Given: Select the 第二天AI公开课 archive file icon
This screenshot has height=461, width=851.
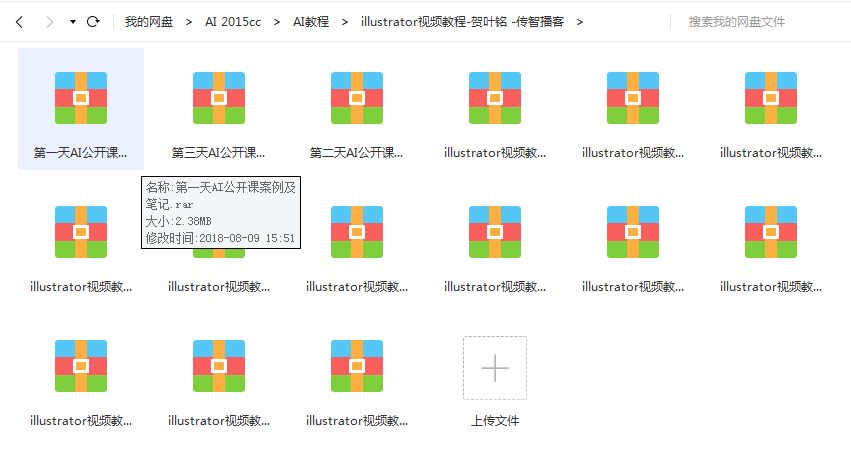Looking at the screenshot, I should click(x=357, y=98).
